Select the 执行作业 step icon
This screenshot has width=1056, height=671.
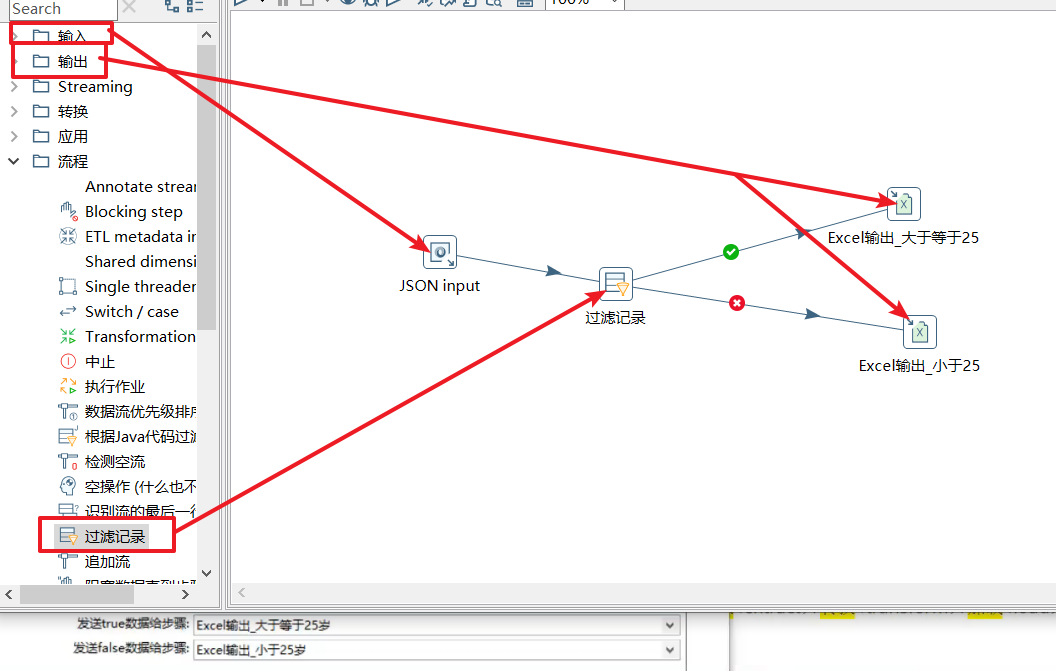coord(68,386)
